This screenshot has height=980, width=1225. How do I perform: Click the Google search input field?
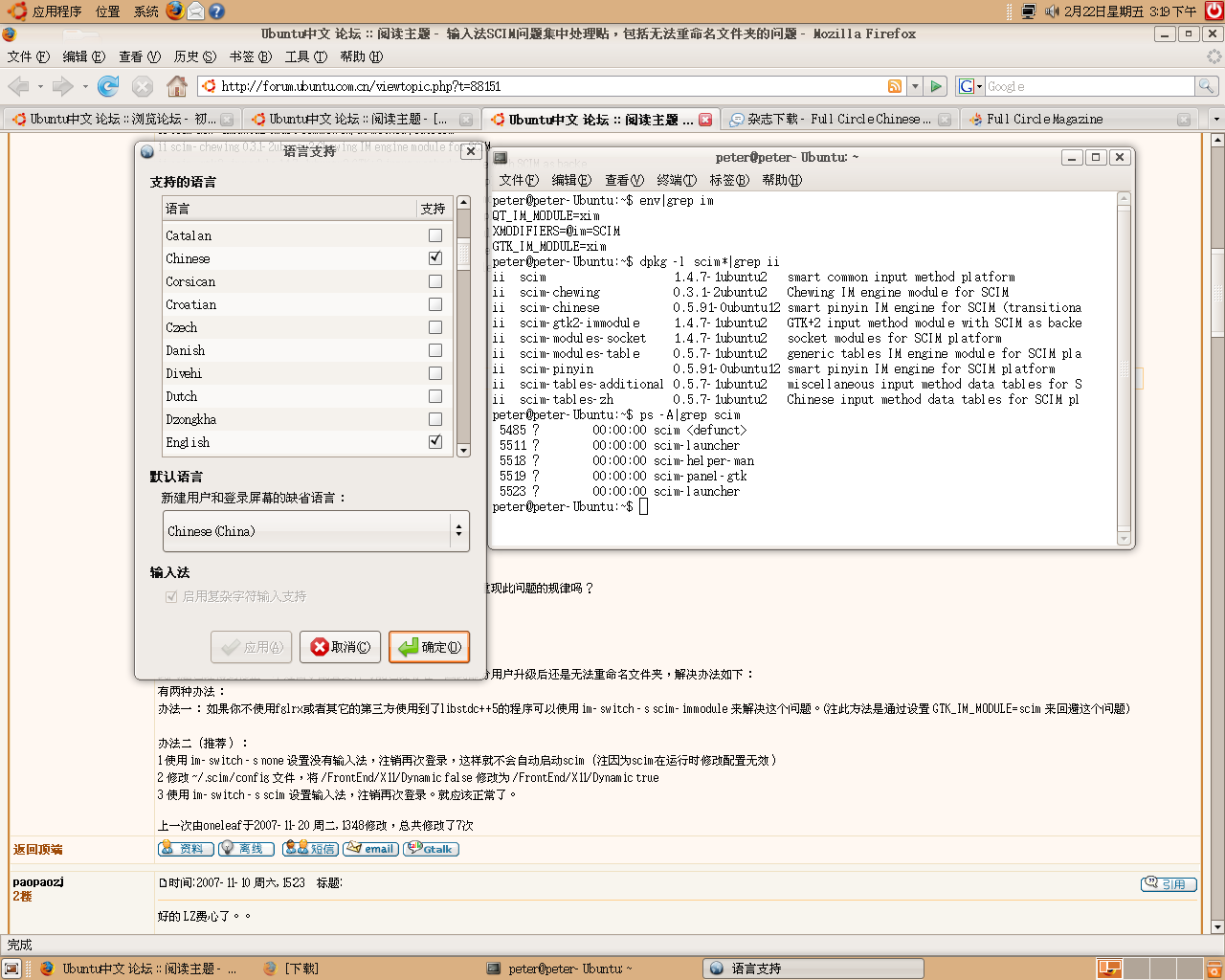(x=1090, y=86)
